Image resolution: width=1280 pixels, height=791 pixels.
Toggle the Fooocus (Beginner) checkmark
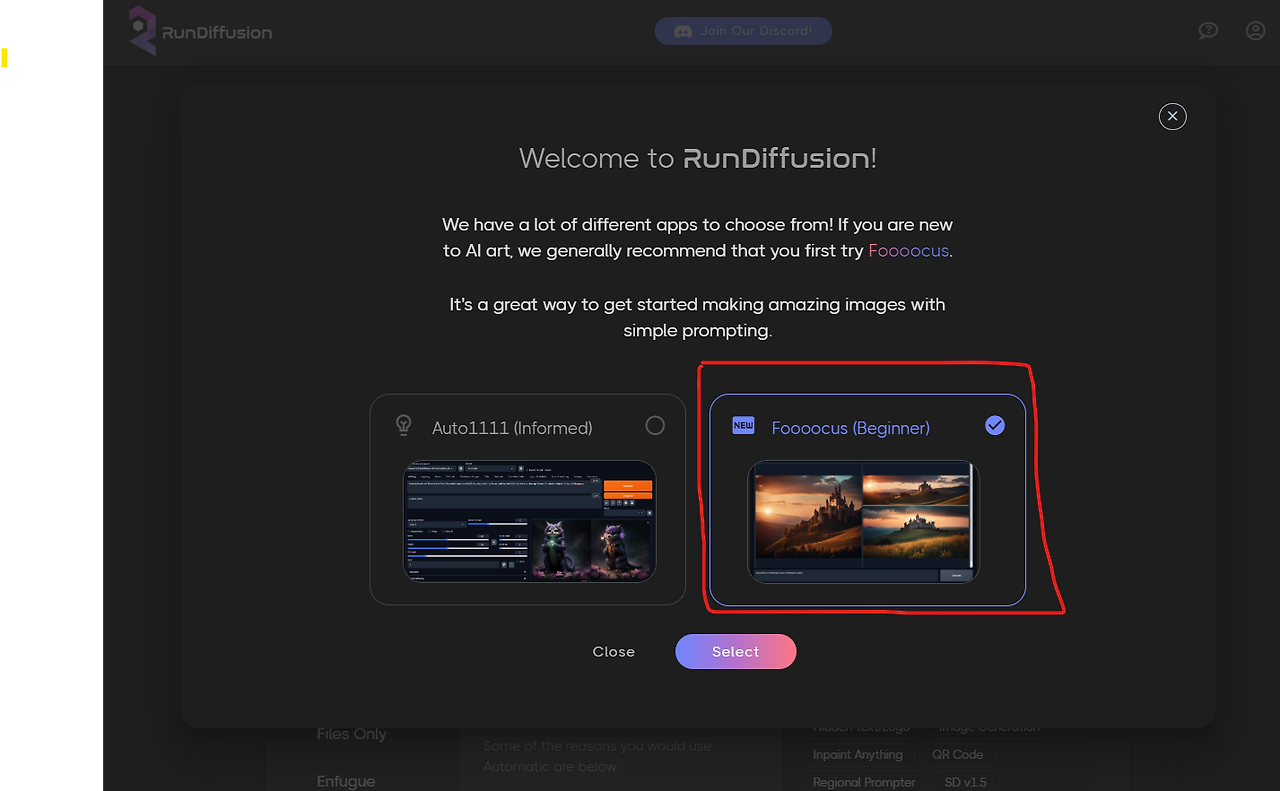click(x=995, y=426)
